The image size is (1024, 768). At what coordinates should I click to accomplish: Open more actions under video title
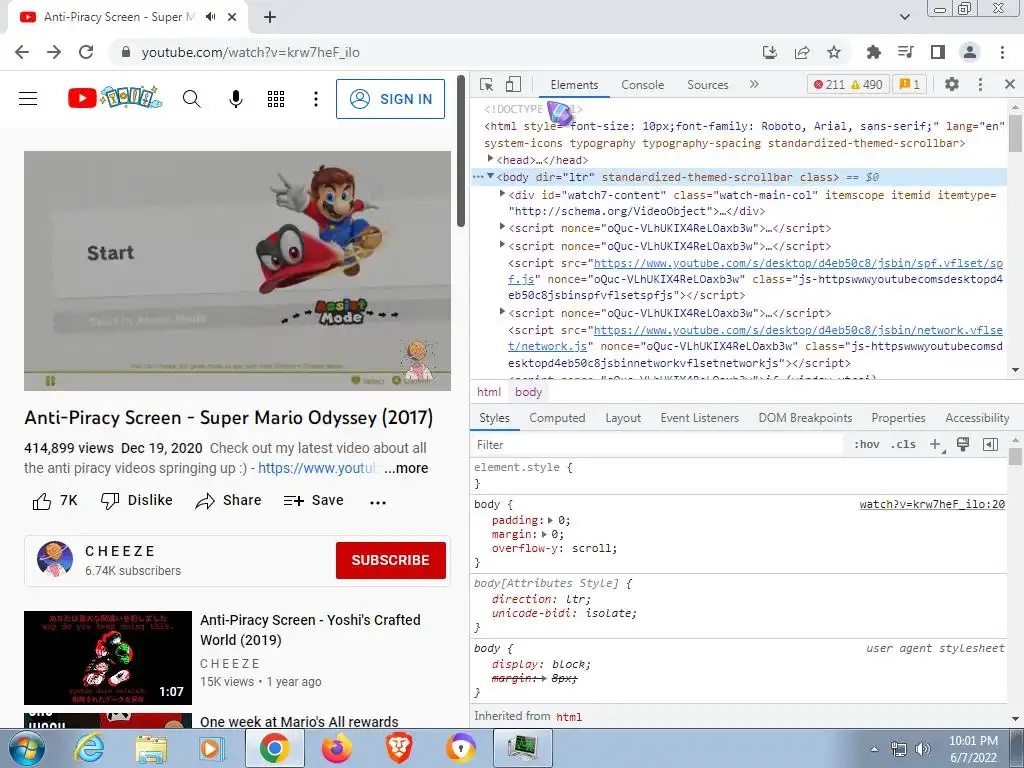click(378, 502)
